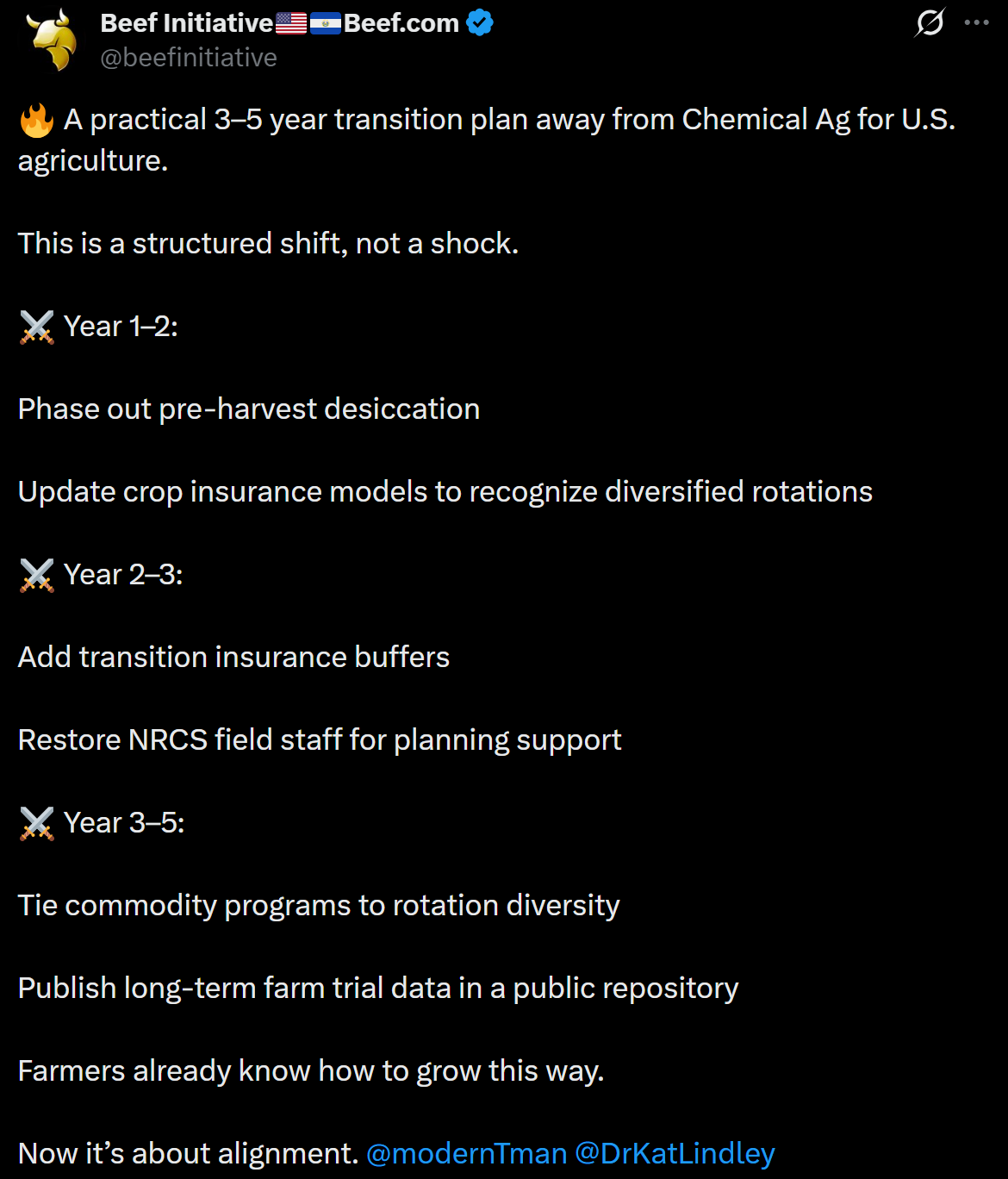This screenshot has width=1008, height=1179.
Task: Click the El Salvador flag emoji
Action: [326, 24]
